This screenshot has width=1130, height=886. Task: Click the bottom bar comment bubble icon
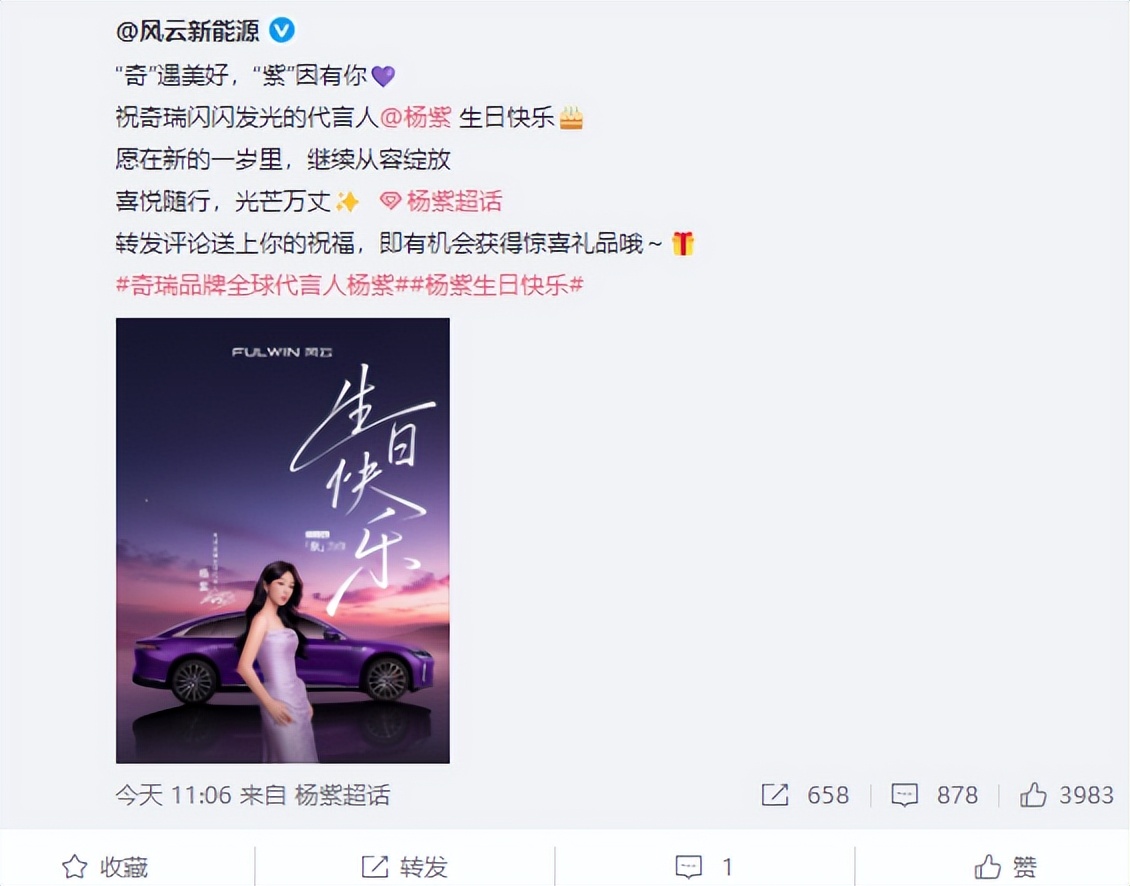tap(688, 867)
